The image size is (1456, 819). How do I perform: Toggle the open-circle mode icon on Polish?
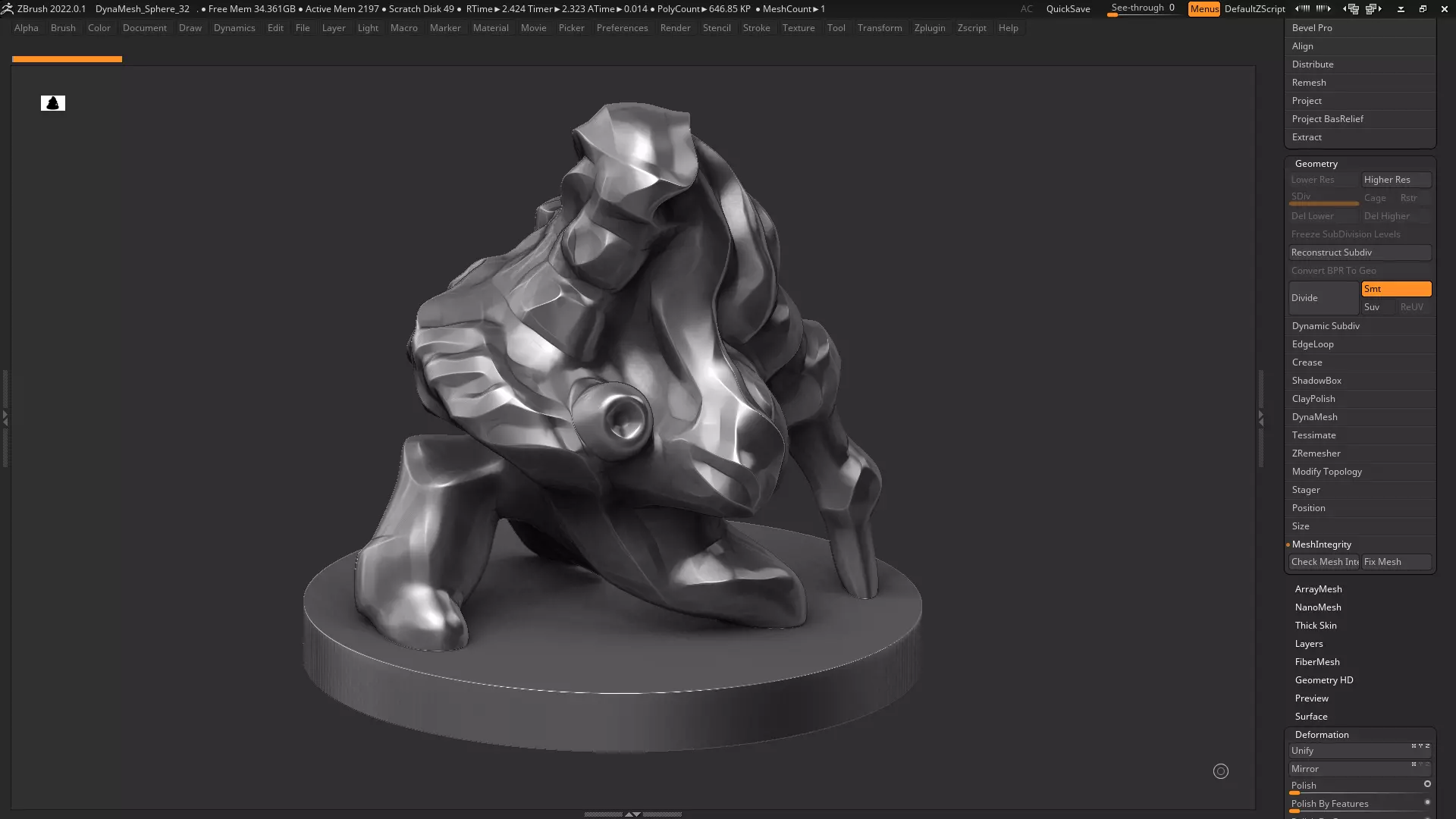tap(1427, 783)
